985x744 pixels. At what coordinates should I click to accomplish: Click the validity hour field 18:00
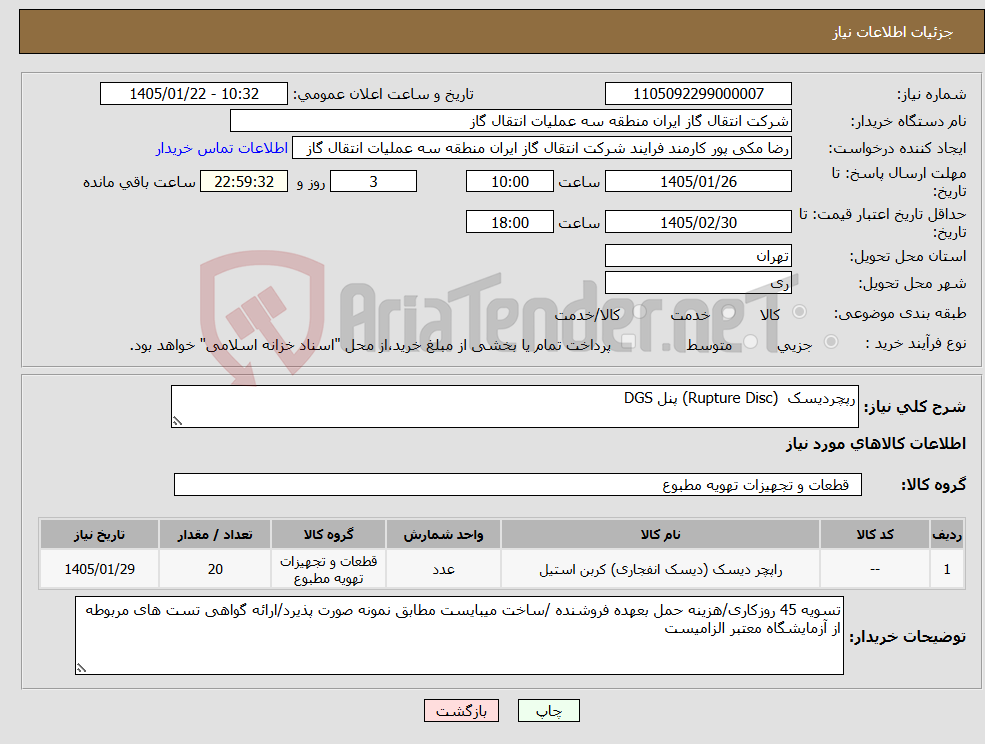(x=509, y=222)
